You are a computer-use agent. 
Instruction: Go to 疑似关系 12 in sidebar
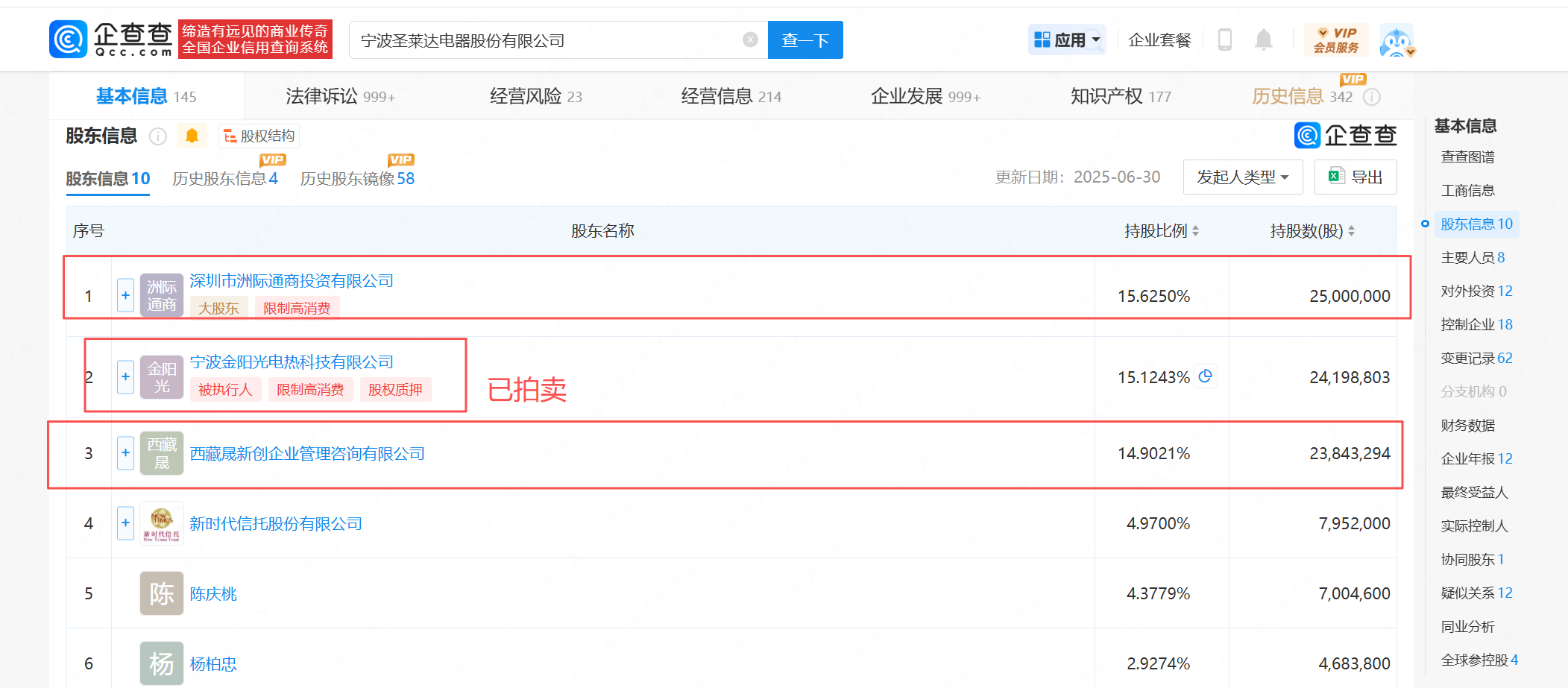click(x=1476, y=593)
